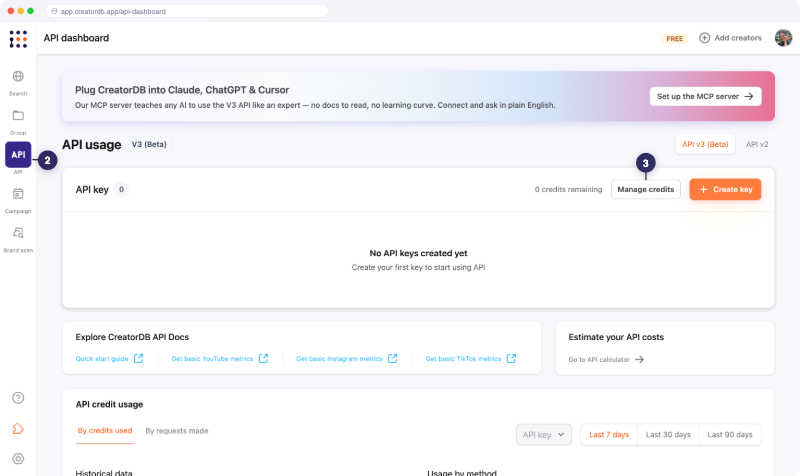800x476 pixels.
Task: Open the Campaign calendar icon
Action: (x=18, y=194)
